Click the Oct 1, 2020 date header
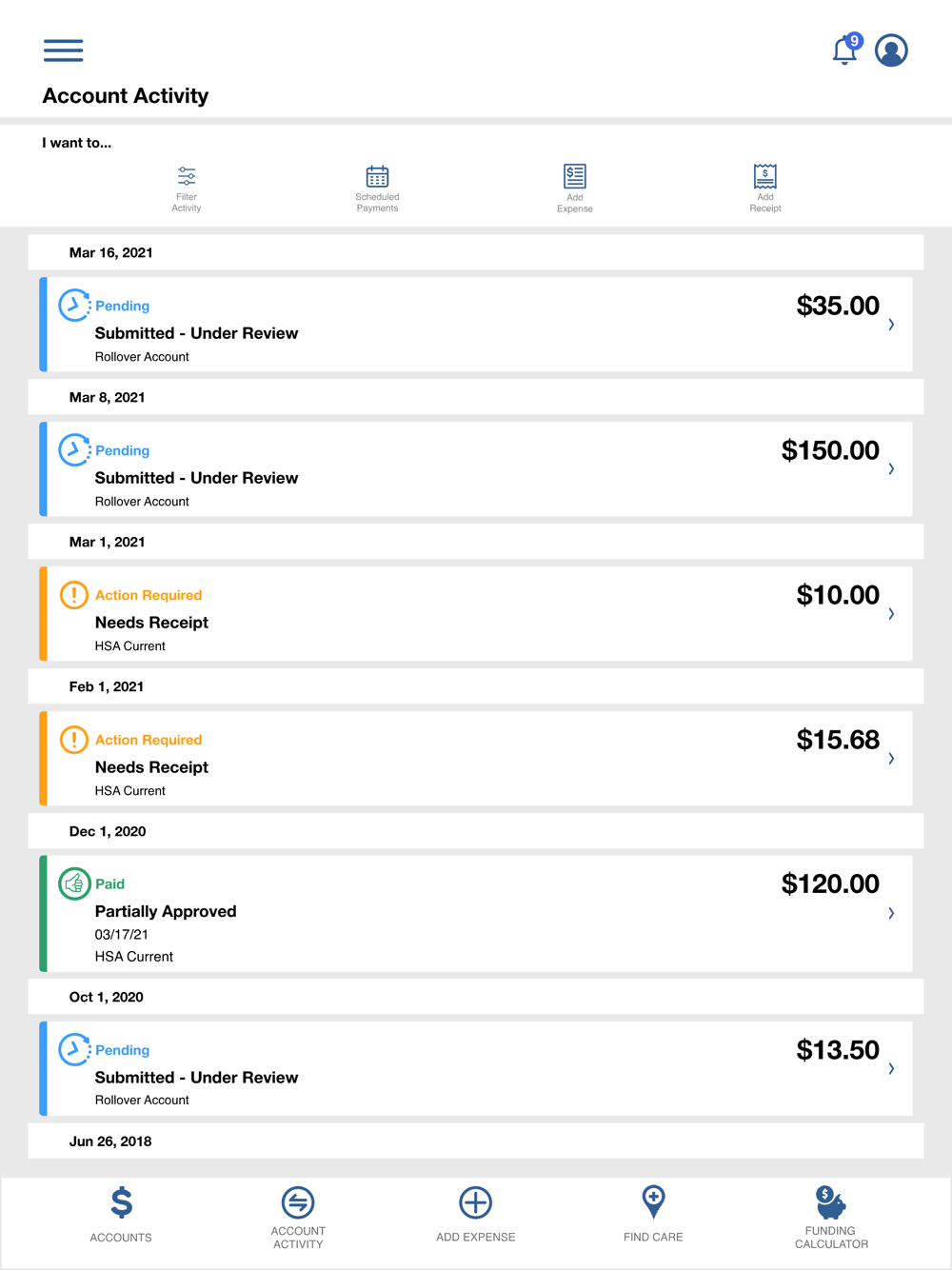This screenshot has width=952, height=1270. click(x=476, y=997)
